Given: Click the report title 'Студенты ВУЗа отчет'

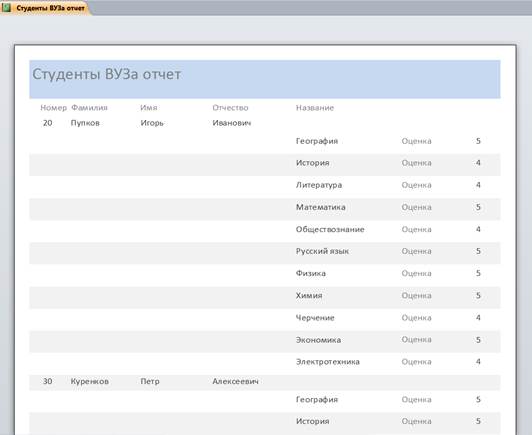Looking at the screenshot, I should click(107, 74).
